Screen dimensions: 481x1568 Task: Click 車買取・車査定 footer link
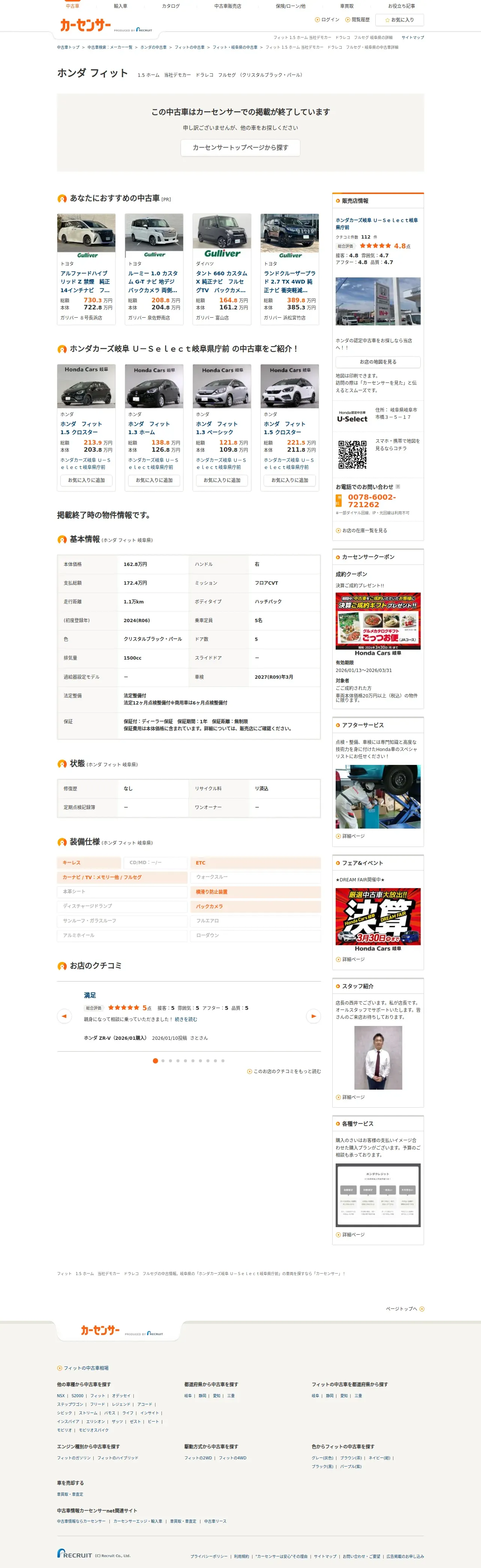tap(70, 1494)
